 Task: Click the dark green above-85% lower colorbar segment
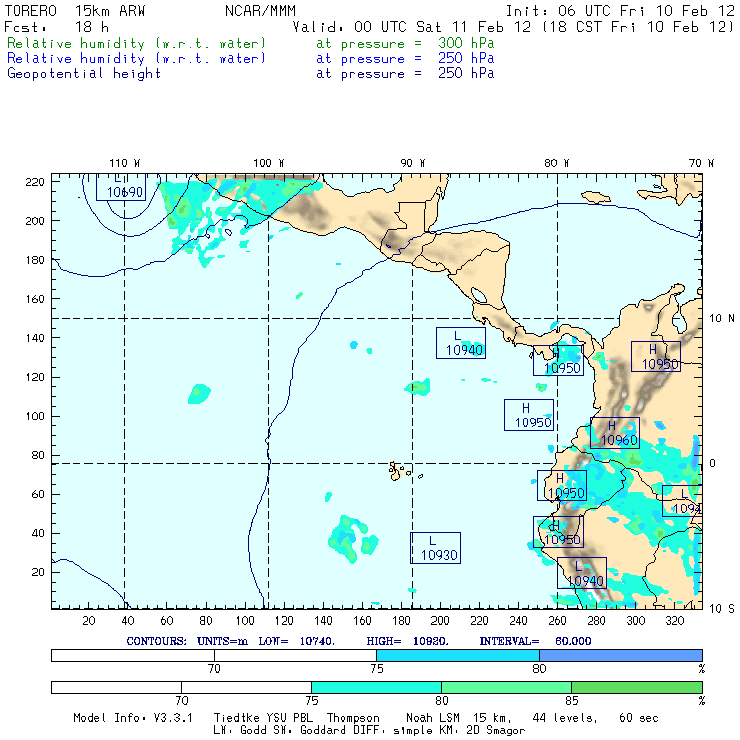tap(637, 687)
